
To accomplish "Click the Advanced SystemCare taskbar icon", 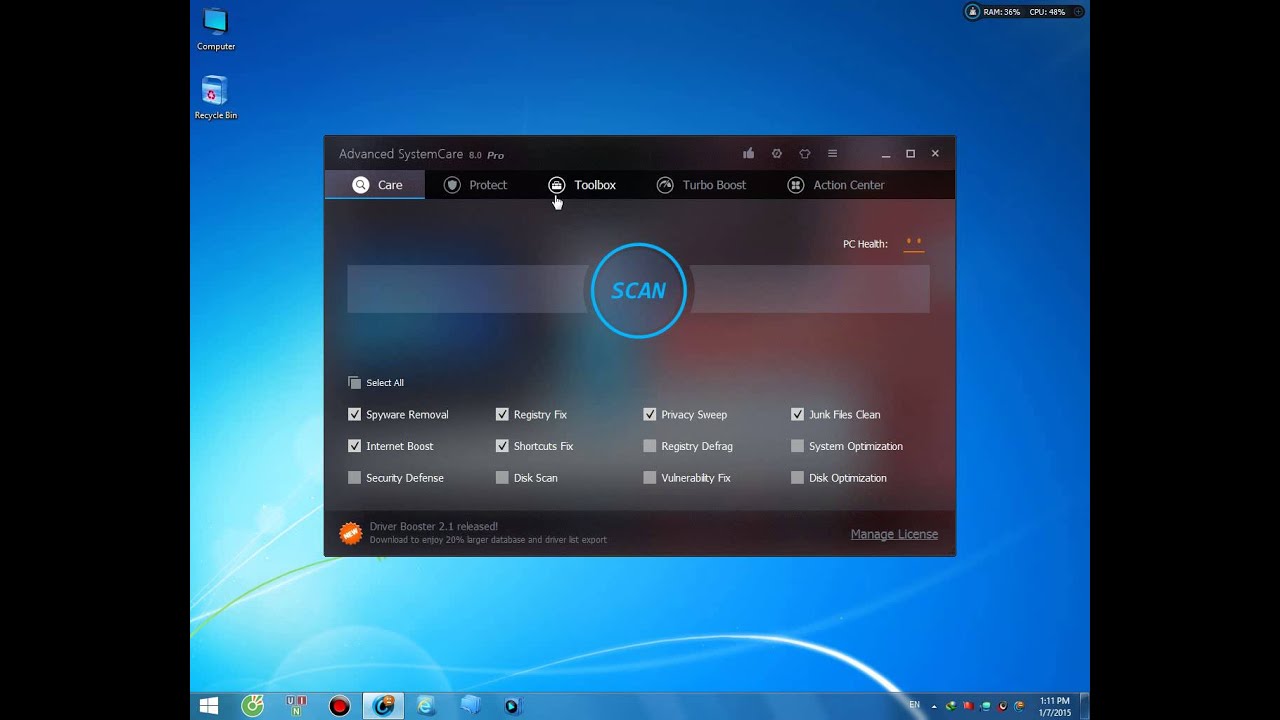I will [x=383, y=706].
